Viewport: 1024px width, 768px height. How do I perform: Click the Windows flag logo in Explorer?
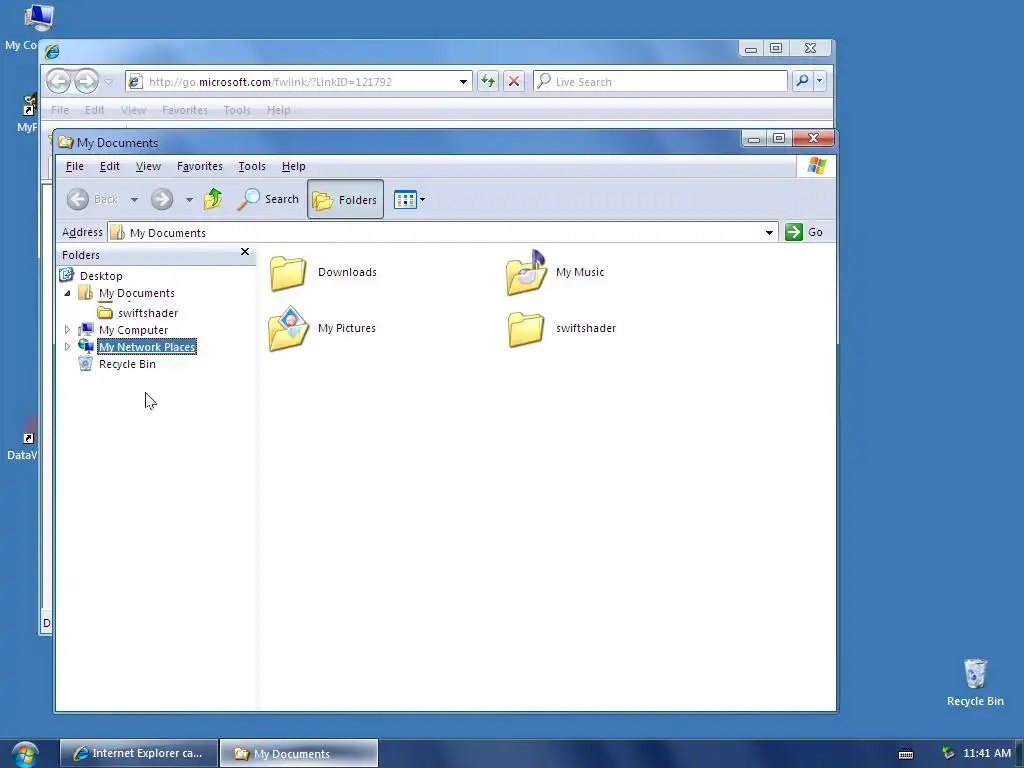pyautogui.click(x=816, y=166)
